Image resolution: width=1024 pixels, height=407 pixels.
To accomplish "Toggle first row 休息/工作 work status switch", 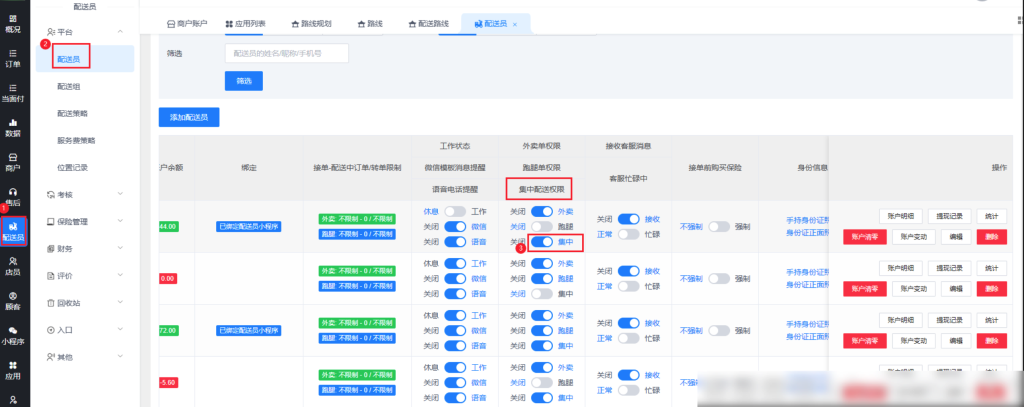I will coord(456,212).
